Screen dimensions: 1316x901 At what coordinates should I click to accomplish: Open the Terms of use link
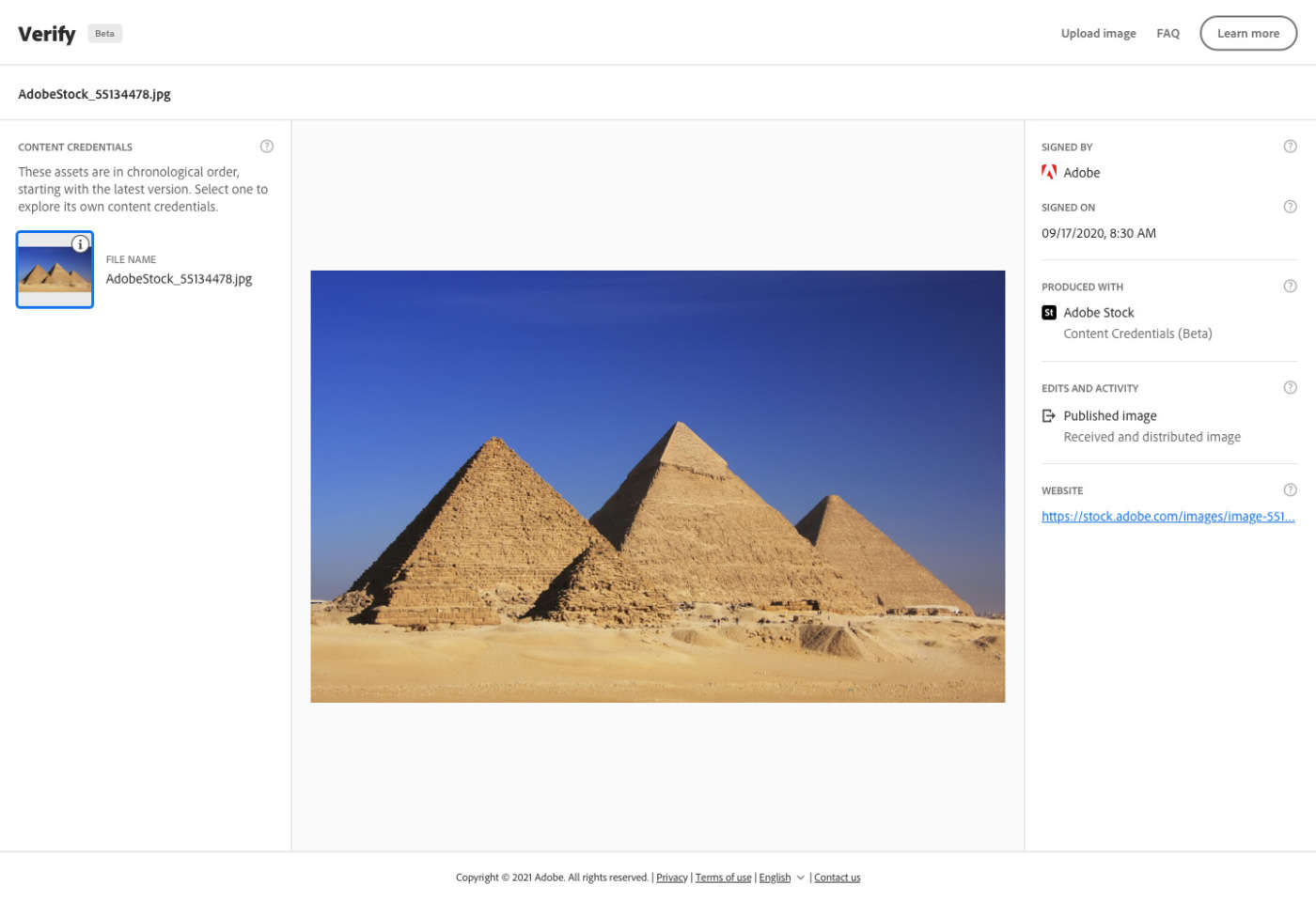tap(723, 877)
